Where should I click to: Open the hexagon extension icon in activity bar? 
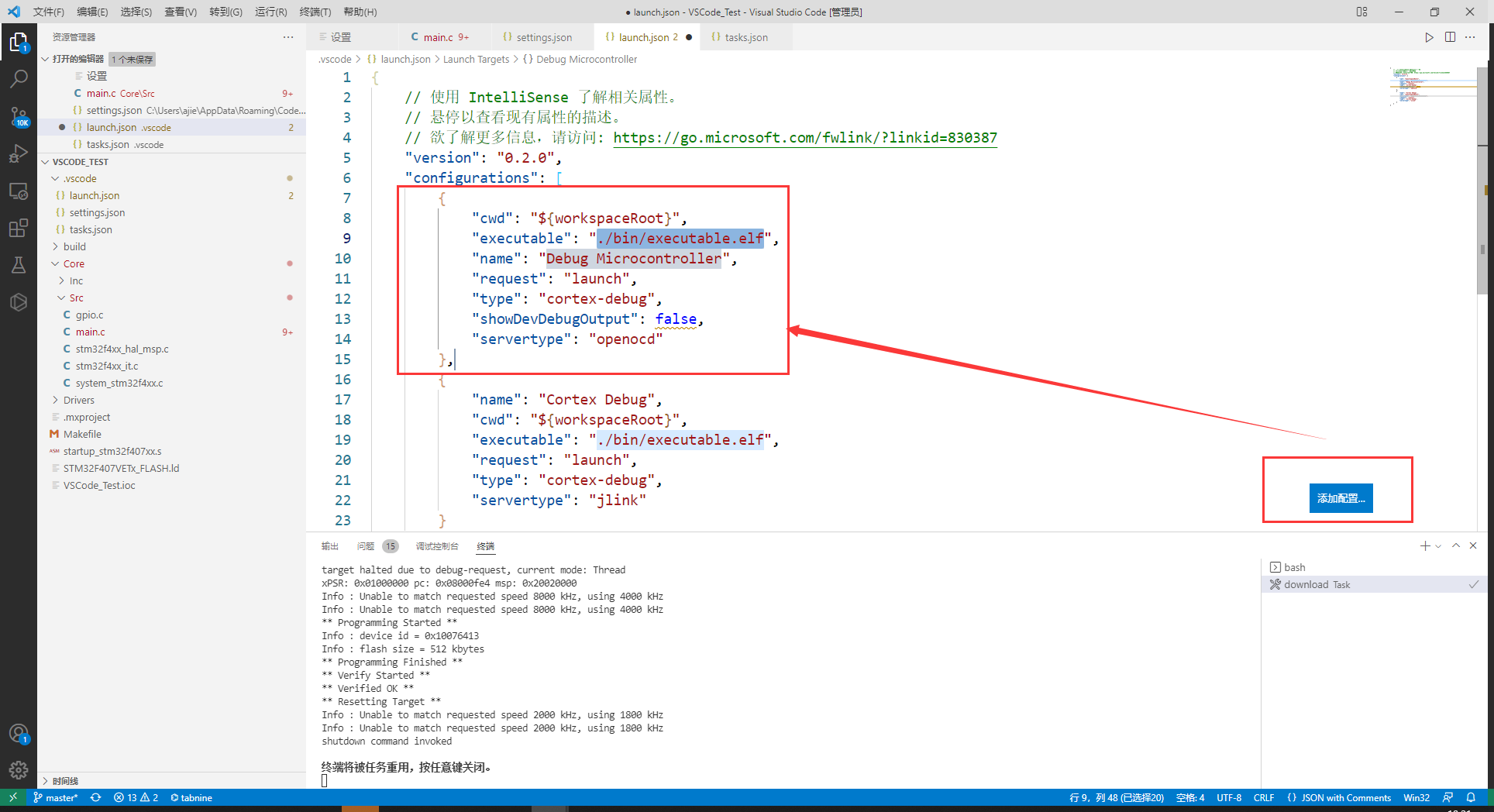pos(18,302)
